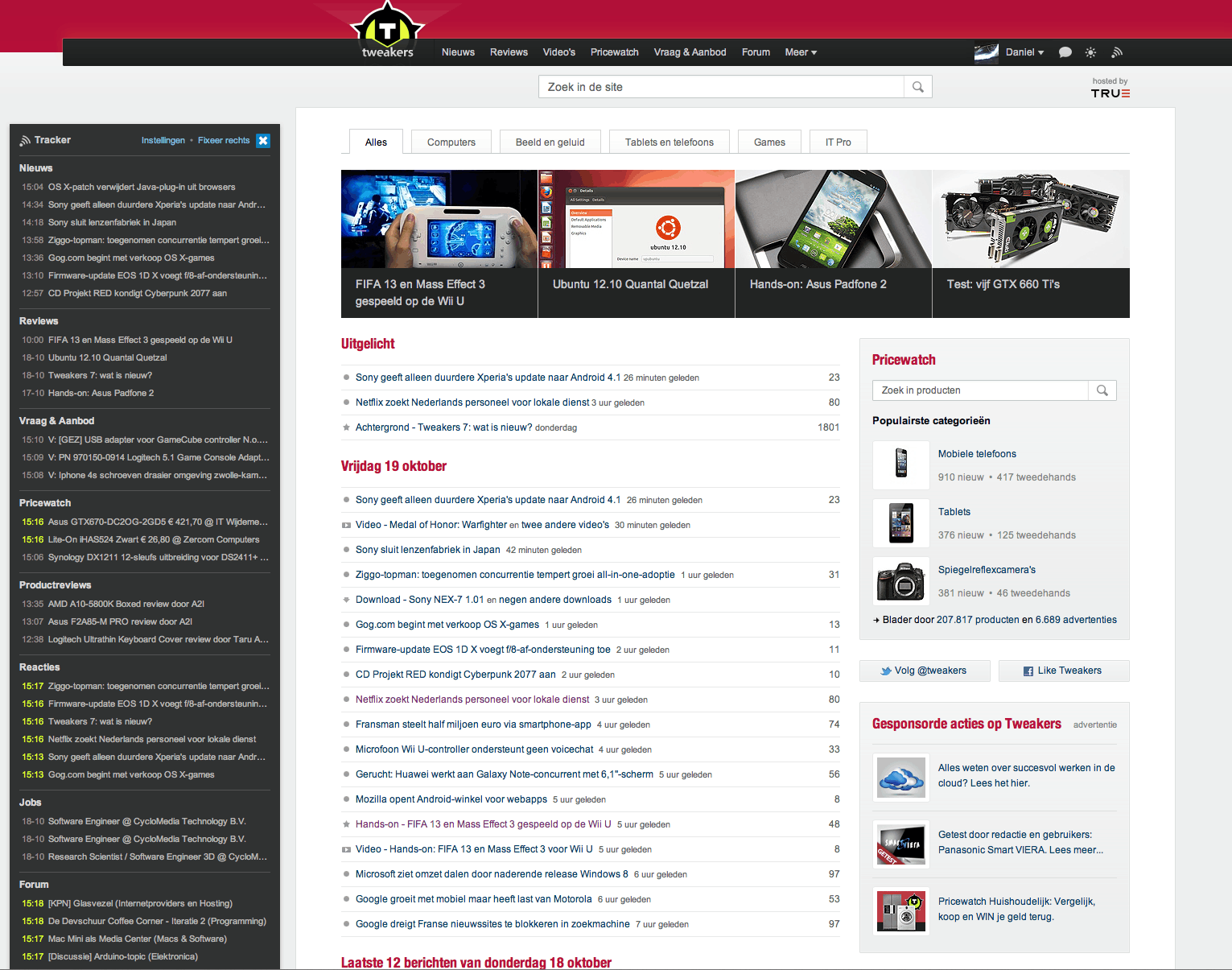1232x970 pixels.
Task: Click the 6.689 advertenties link
Action: pyautogui.click(x=1076, y=620)
